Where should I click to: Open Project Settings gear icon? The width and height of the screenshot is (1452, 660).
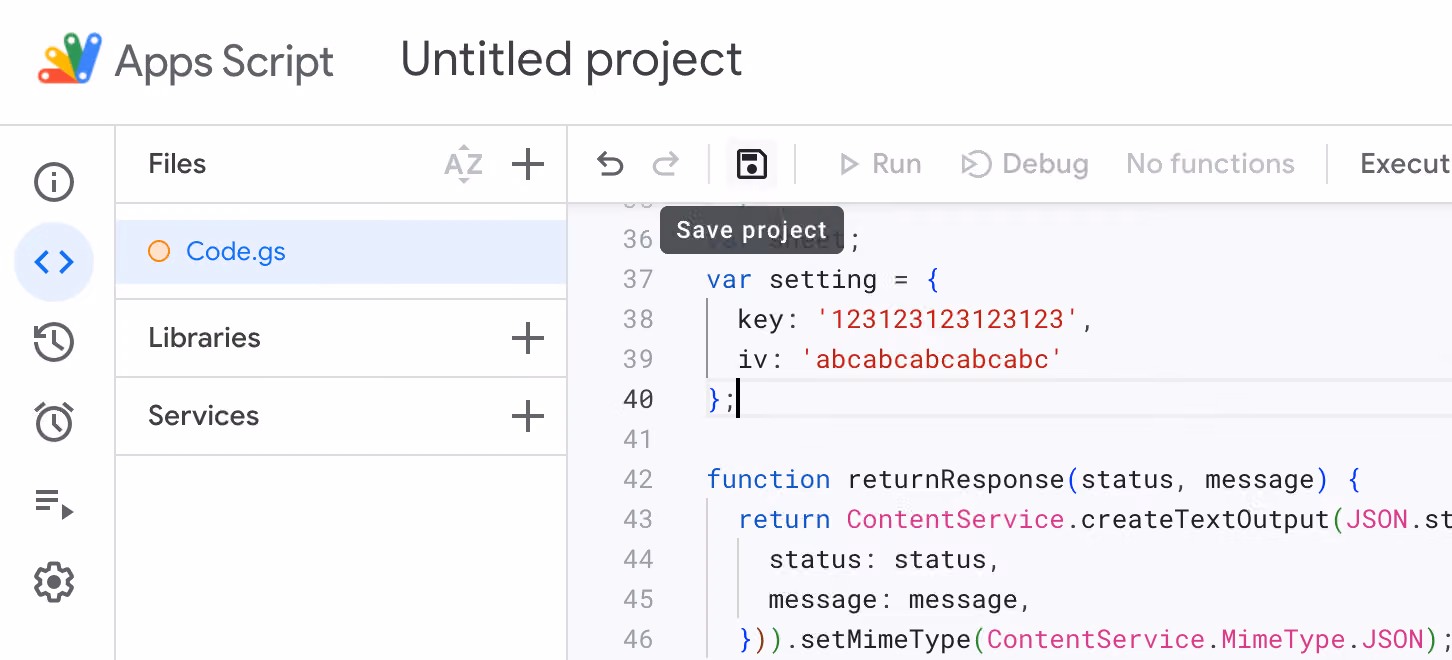point(54,582)
